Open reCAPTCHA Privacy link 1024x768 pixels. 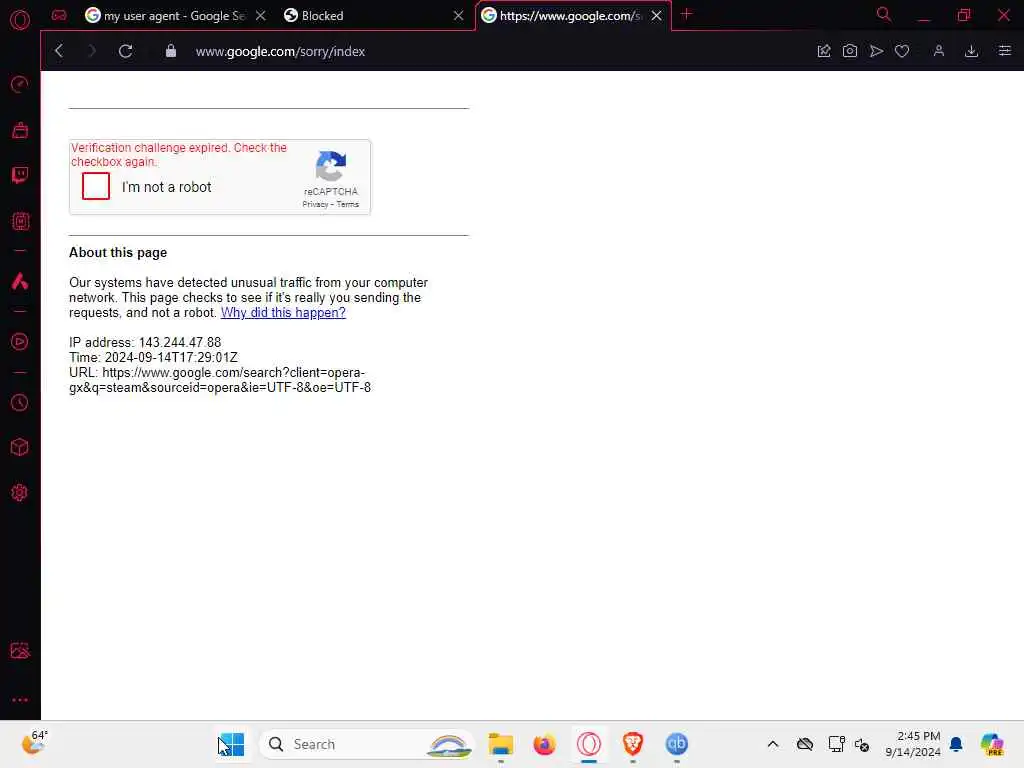click(315, 204)
